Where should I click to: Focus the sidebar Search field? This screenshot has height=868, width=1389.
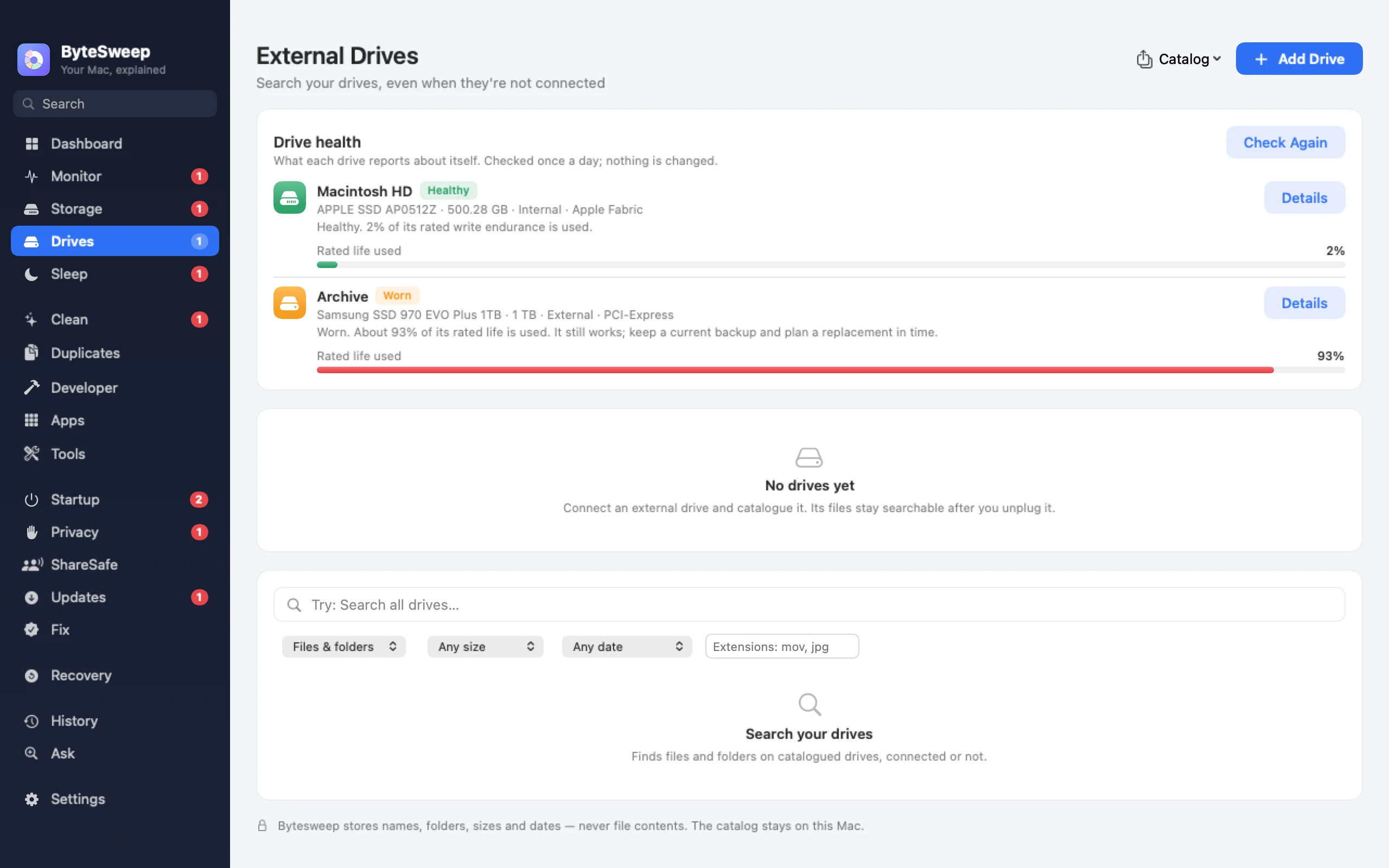(x=115, y=104)
